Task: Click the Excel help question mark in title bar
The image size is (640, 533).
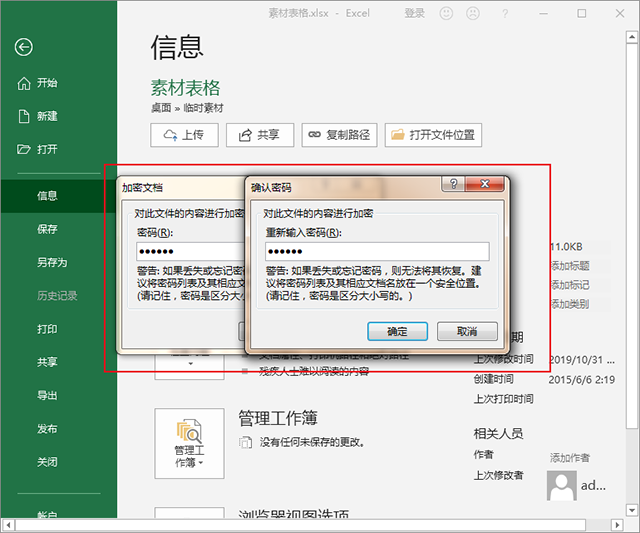Action: tap(505, 14)
